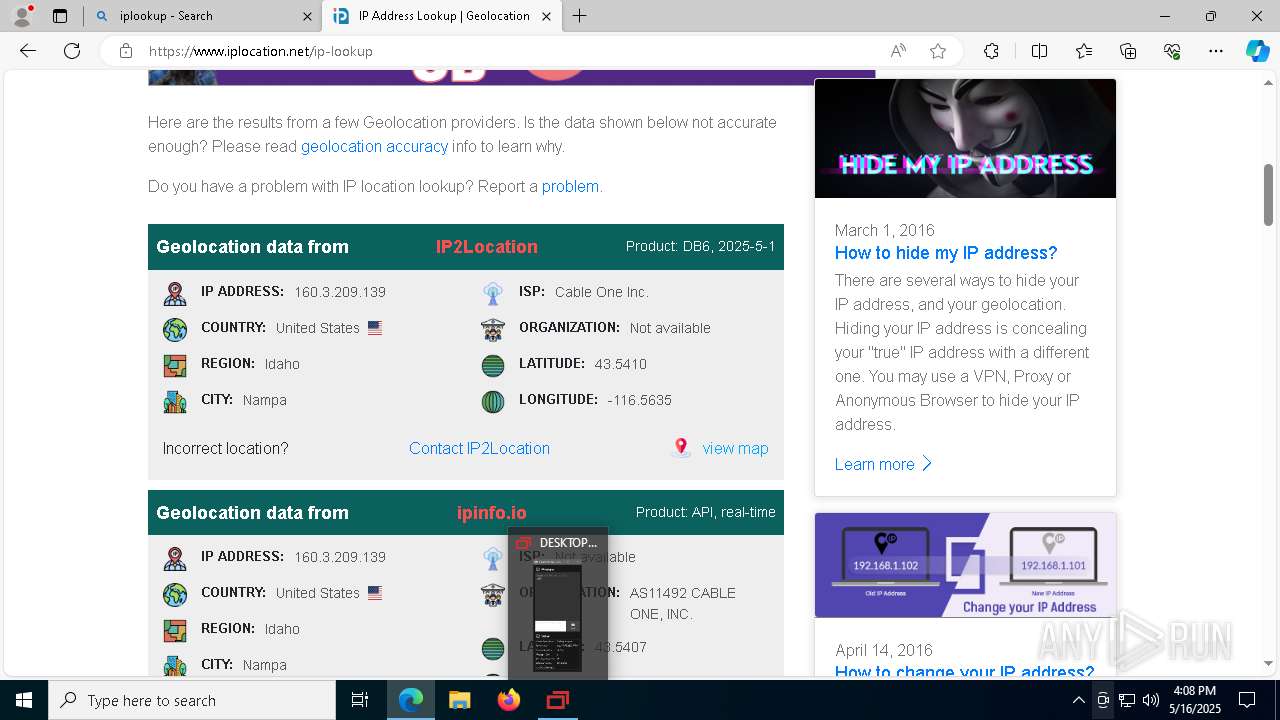Launch Firefox from taskbar
The width and height of the screenshot is (1280, 720).
(x=508, y=700)
